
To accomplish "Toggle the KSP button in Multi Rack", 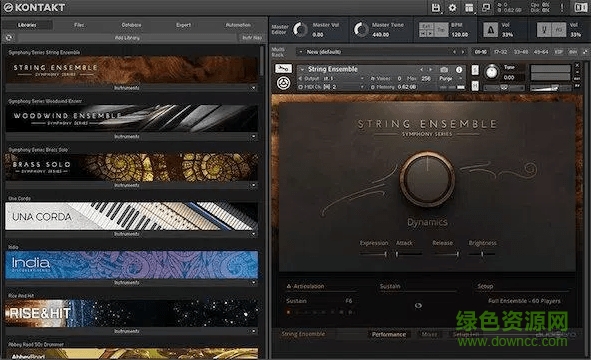I will click(x=560, y=52).
